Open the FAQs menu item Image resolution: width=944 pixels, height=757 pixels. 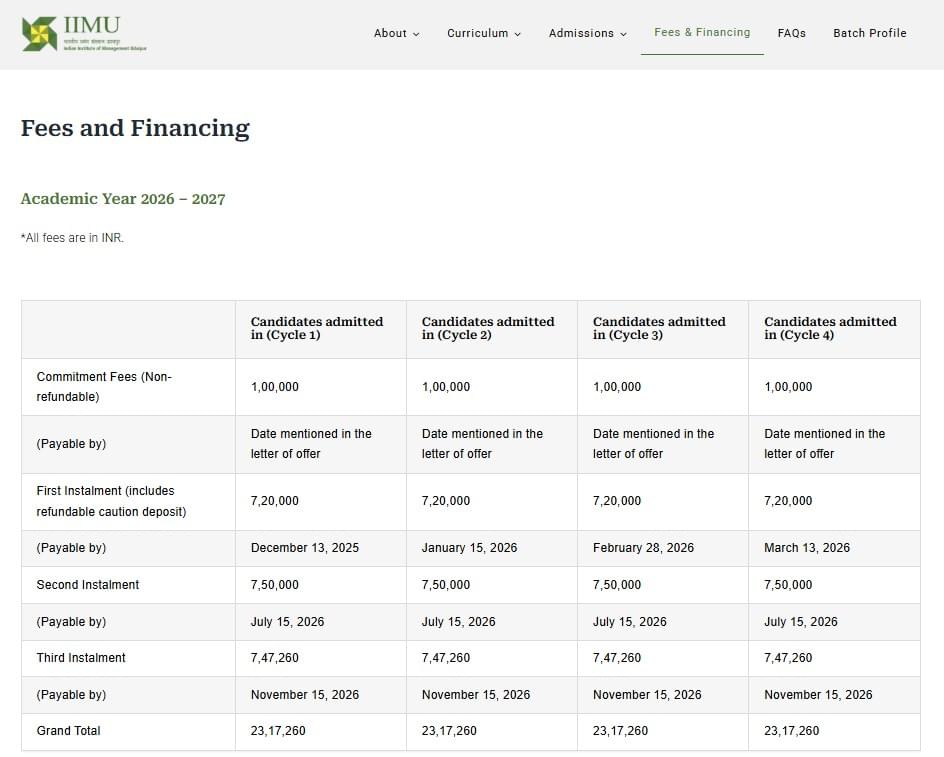click(791, 33)
